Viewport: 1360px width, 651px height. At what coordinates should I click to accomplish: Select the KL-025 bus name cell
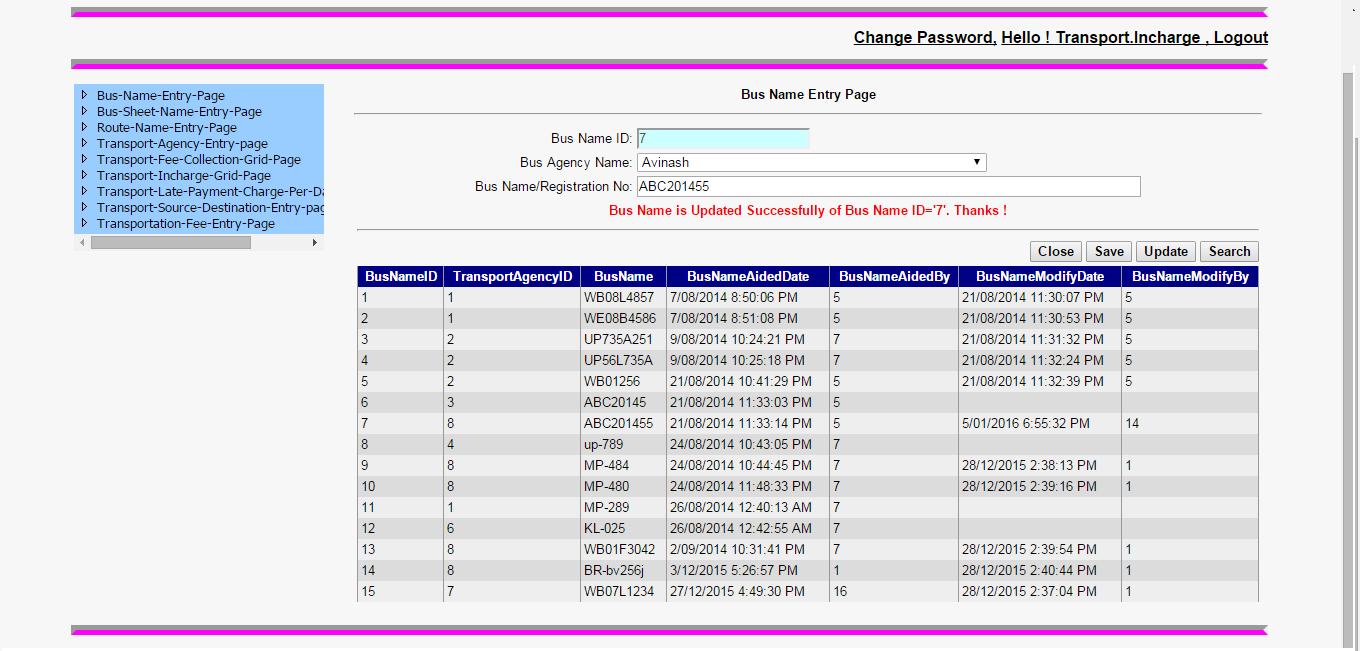[x=623, y=529]
